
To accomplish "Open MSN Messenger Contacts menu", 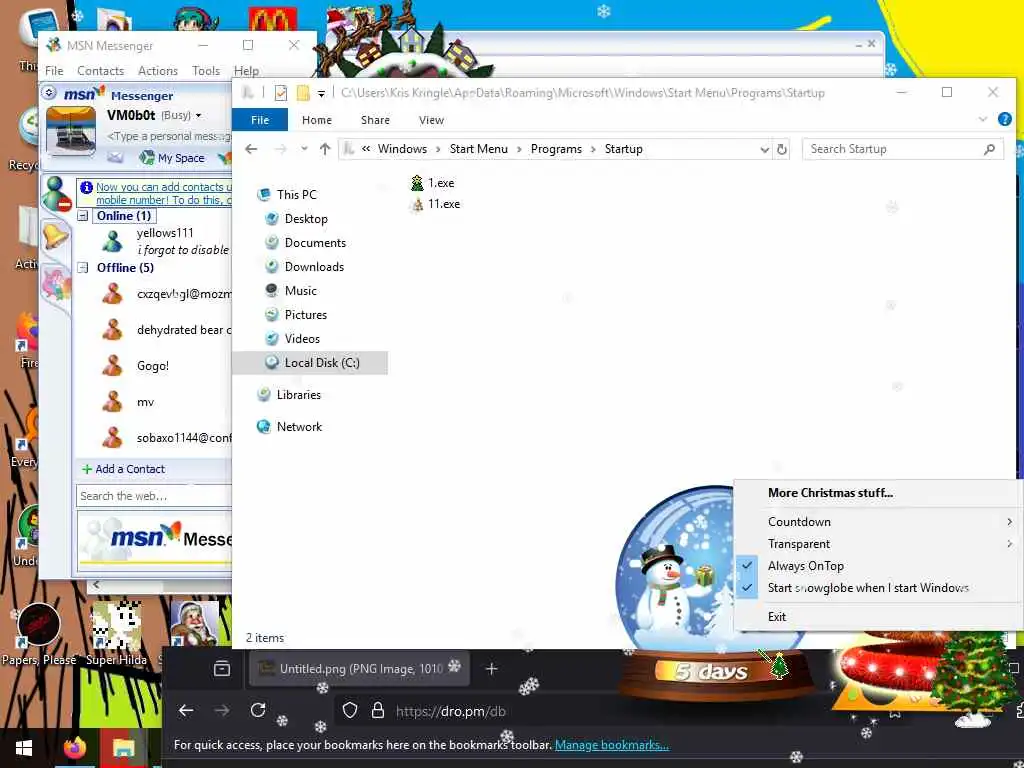I will pyautogui.click(x=101, y=71).
